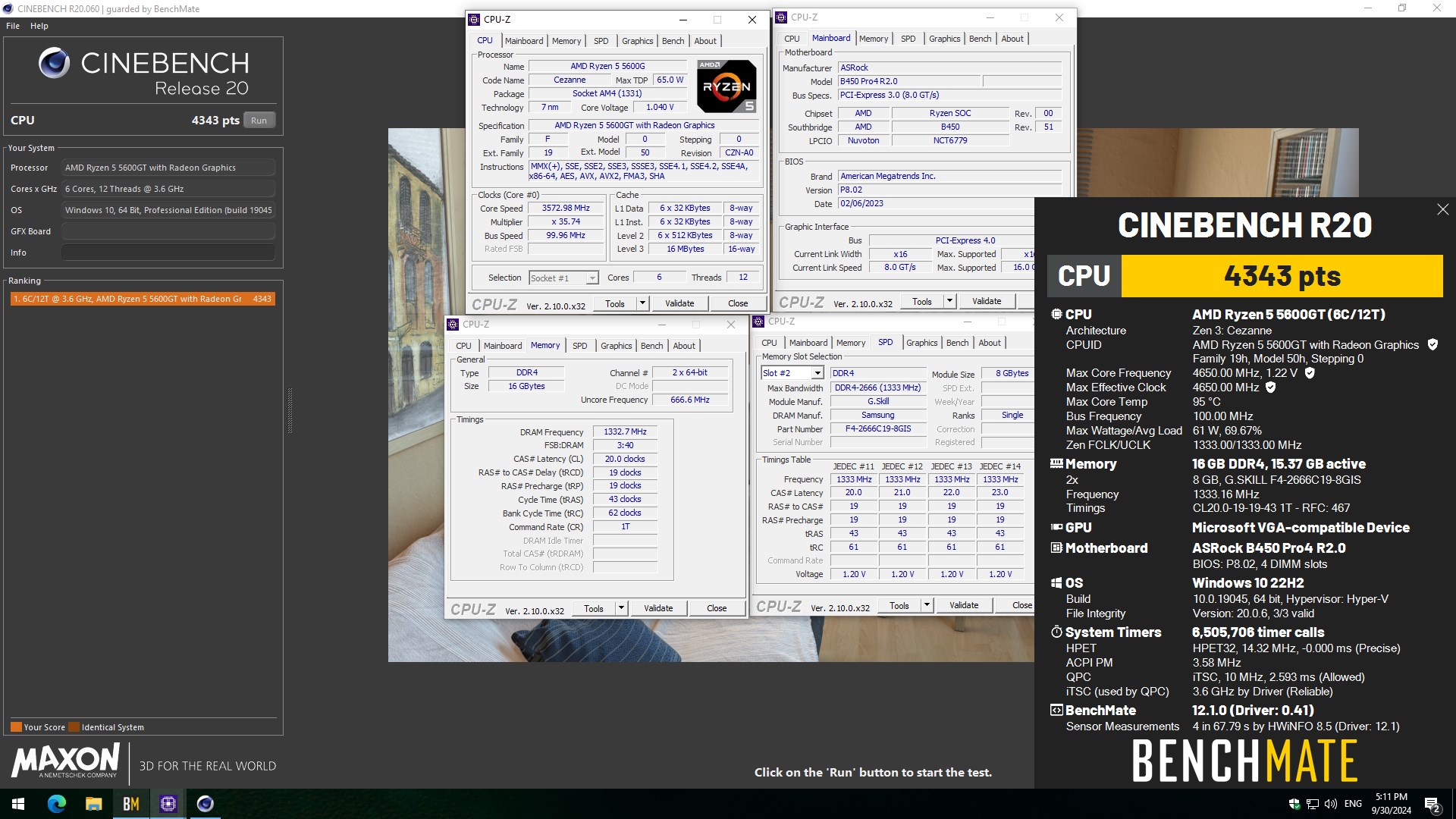The height and width of the screenshot is (819, 1456).
Task: Click Tools button in Memory window
Action: (x=594, y=608)
